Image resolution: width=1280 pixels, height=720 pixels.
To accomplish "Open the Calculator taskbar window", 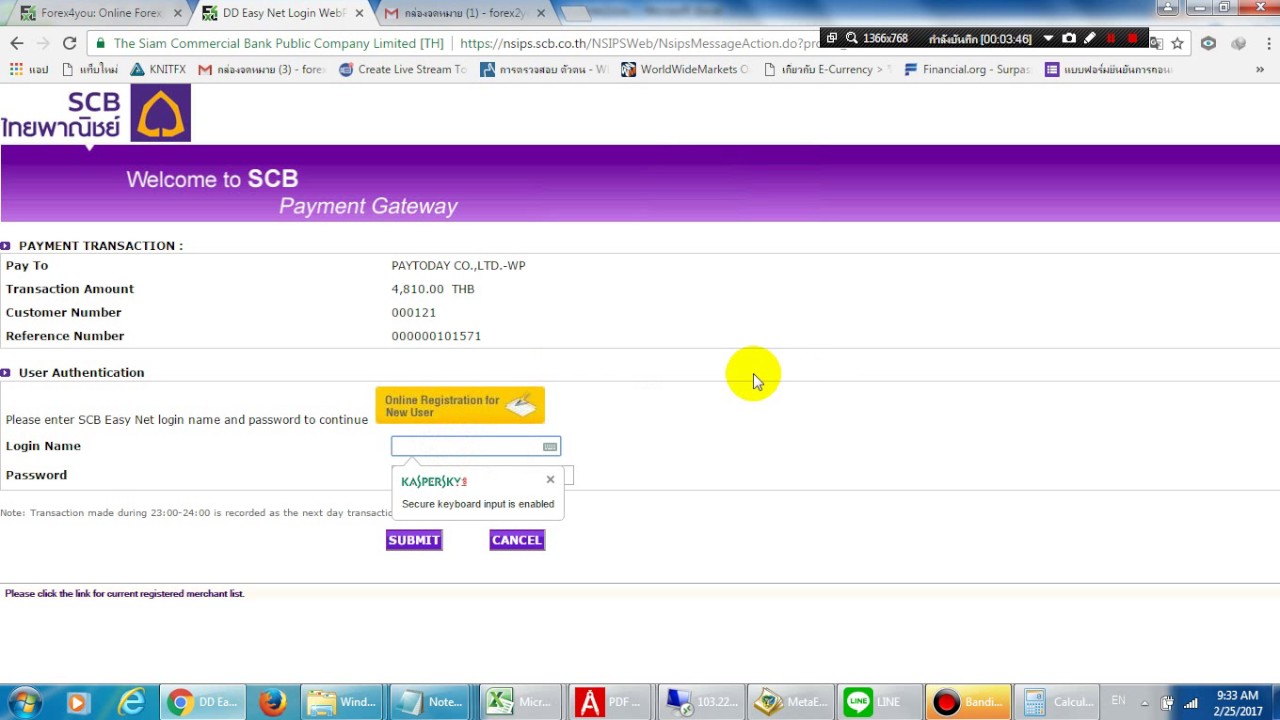I will click(x=1057, y=702).
